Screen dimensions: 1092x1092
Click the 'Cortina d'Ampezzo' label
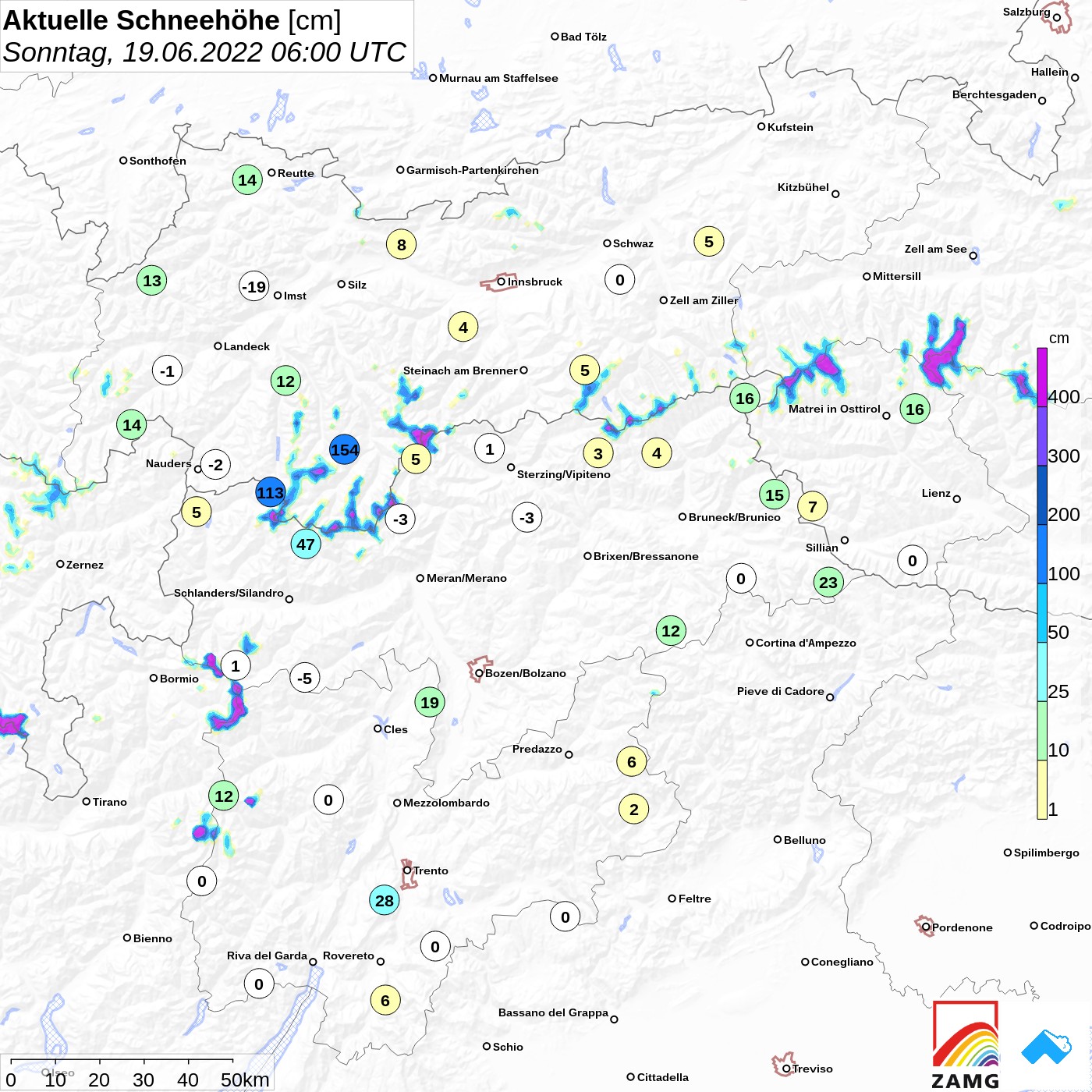[806, 643]
